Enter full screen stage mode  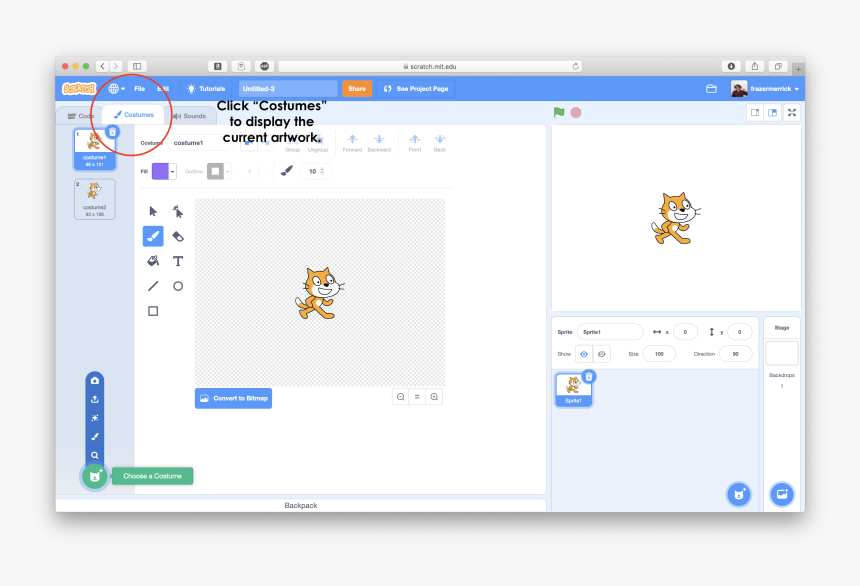pos(793,113)
